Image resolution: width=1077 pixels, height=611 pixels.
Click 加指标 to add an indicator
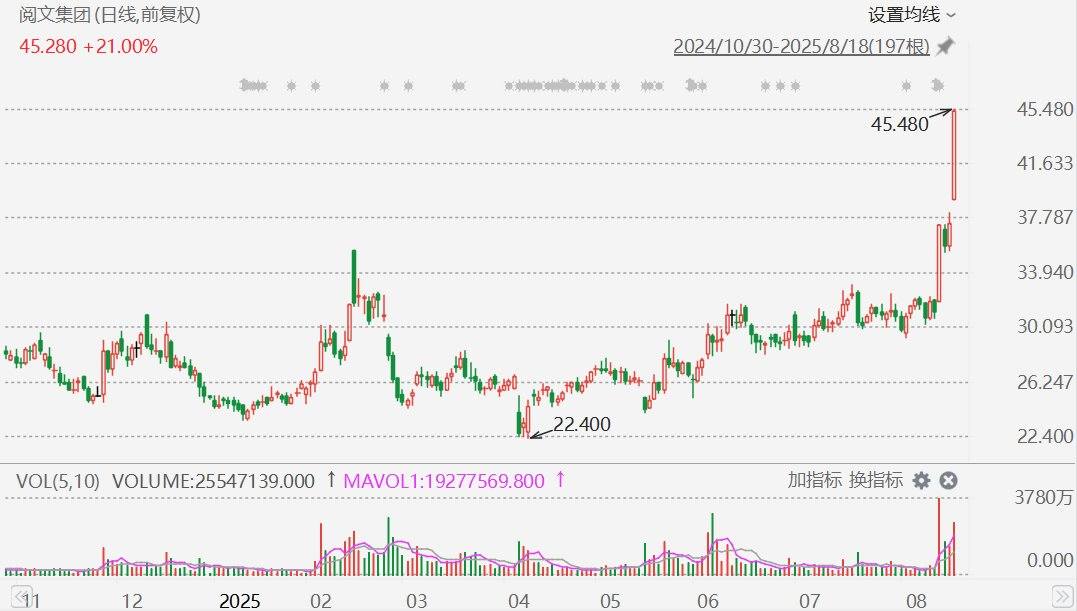(x=814, y=480)
